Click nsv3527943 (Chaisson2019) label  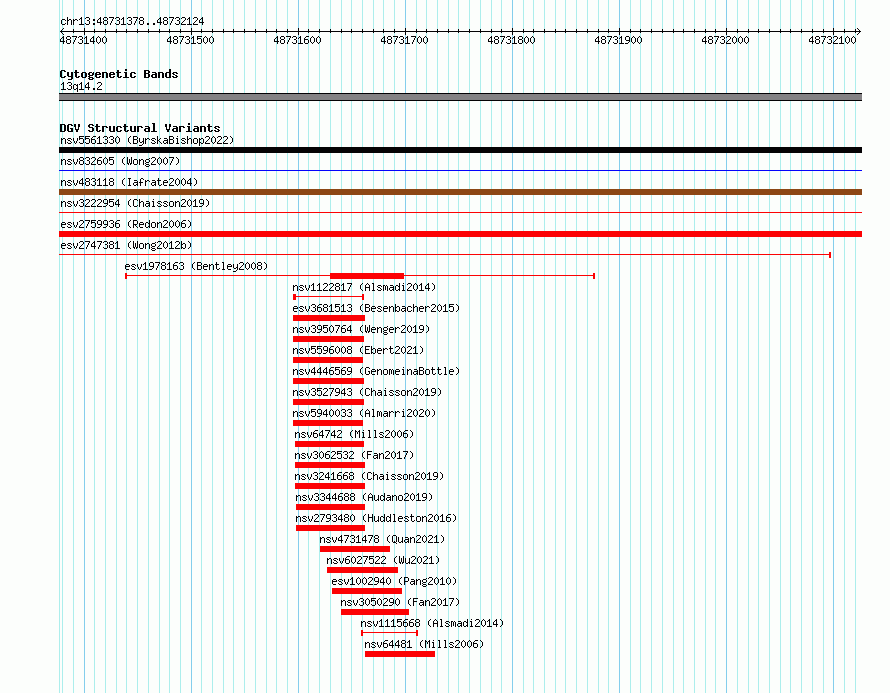(x=367, y=392)
